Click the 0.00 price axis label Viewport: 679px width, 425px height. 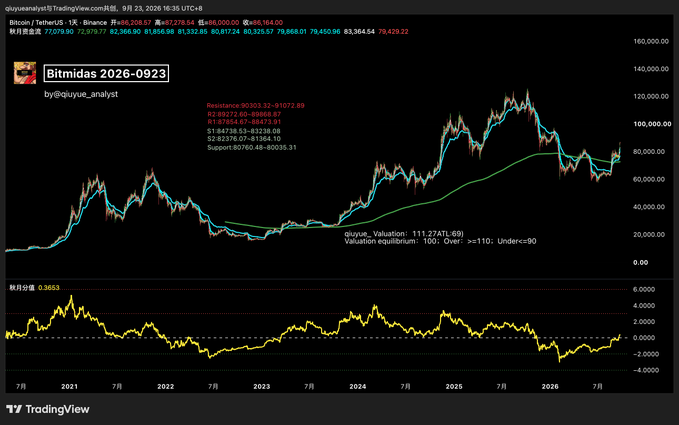click(x=640, y=263)
